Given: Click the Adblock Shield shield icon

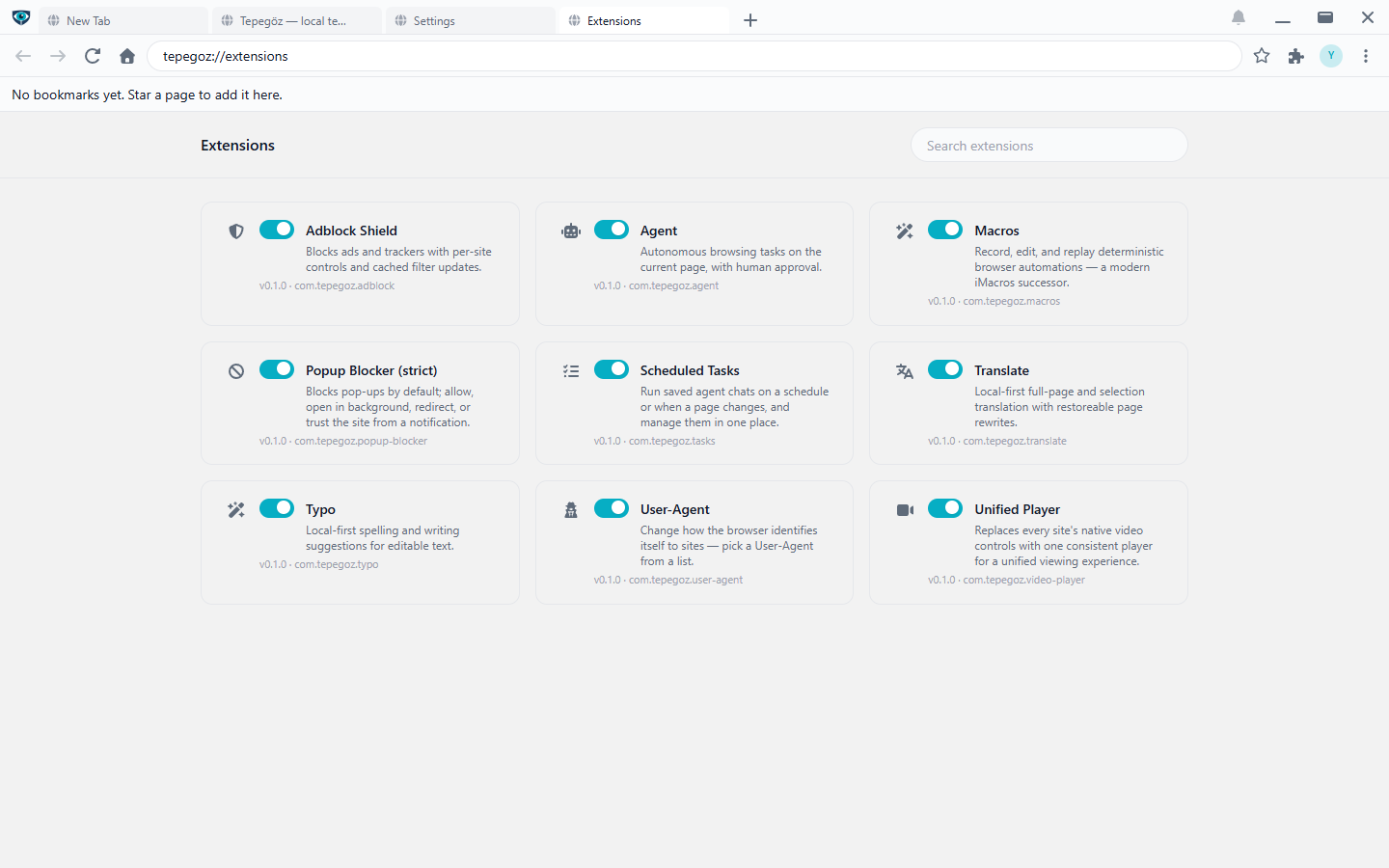Looking at the screenshot, I should pyautogui.click(x=236, y=231).
